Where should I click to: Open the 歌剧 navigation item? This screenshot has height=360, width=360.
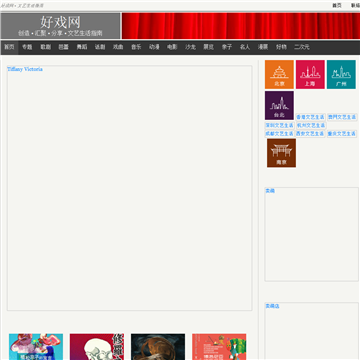coord(45,47)
